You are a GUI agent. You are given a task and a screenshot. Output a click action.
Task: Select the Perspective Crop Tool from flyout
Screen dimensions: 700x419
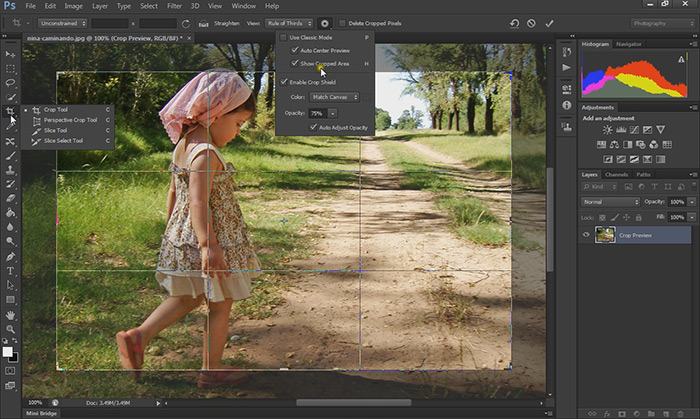tap(70, 120)
